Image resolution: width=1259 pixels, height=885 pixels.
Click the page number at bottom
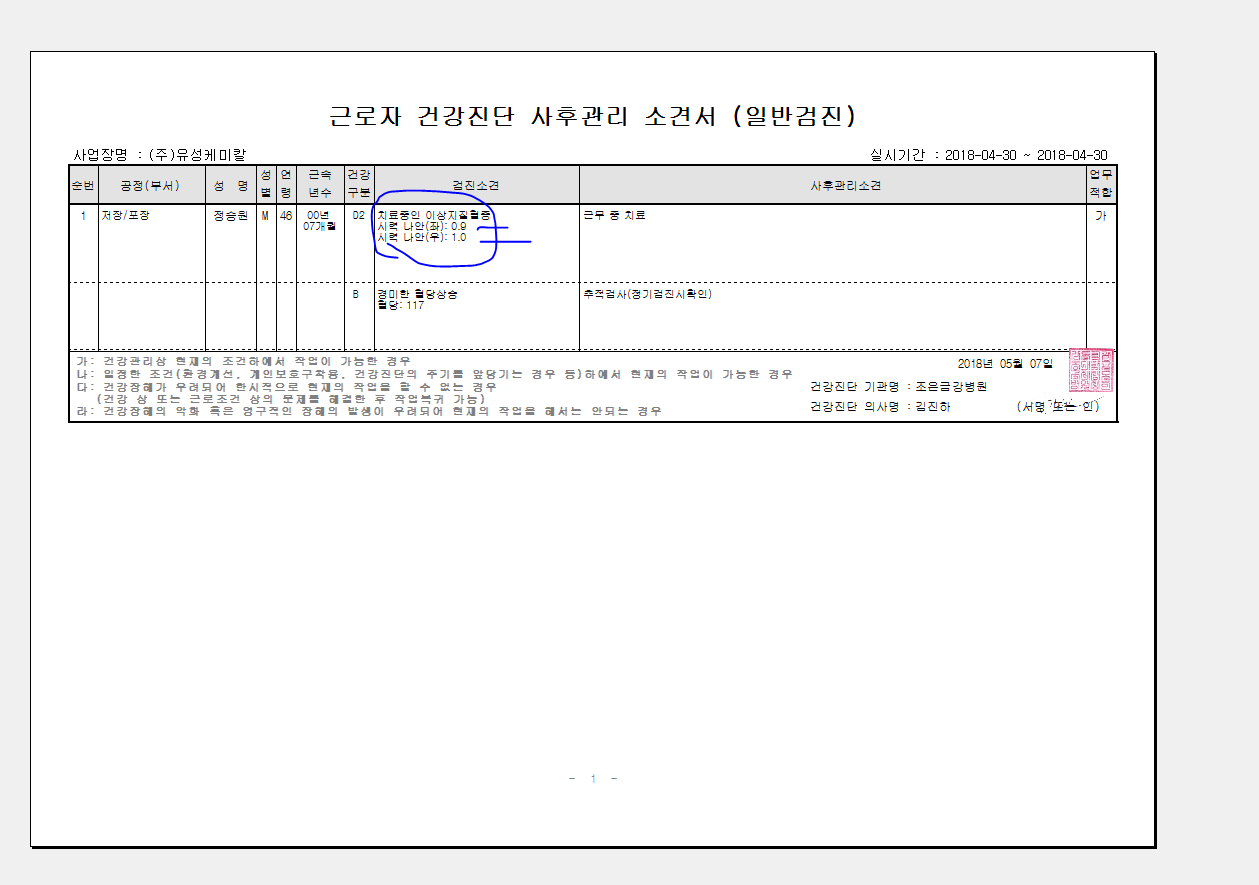pyautogui.click(x=593, y=779)
